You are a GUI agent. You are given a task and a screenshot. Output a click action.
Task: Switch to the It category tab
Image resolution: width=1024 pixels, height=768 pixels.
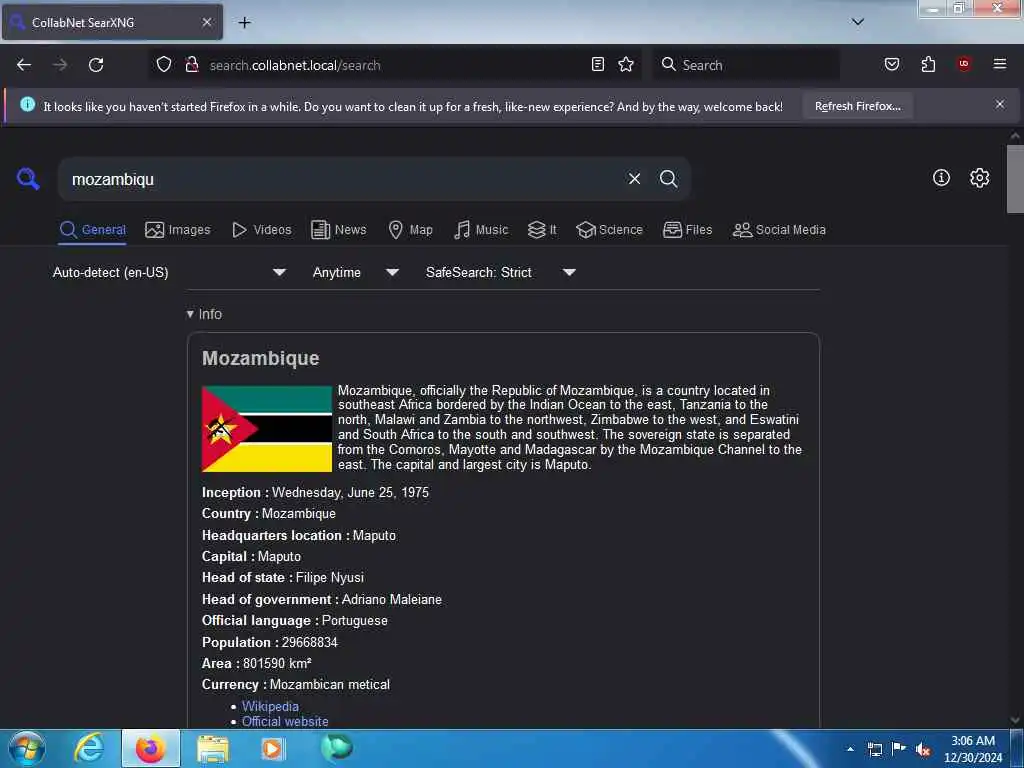542,230
